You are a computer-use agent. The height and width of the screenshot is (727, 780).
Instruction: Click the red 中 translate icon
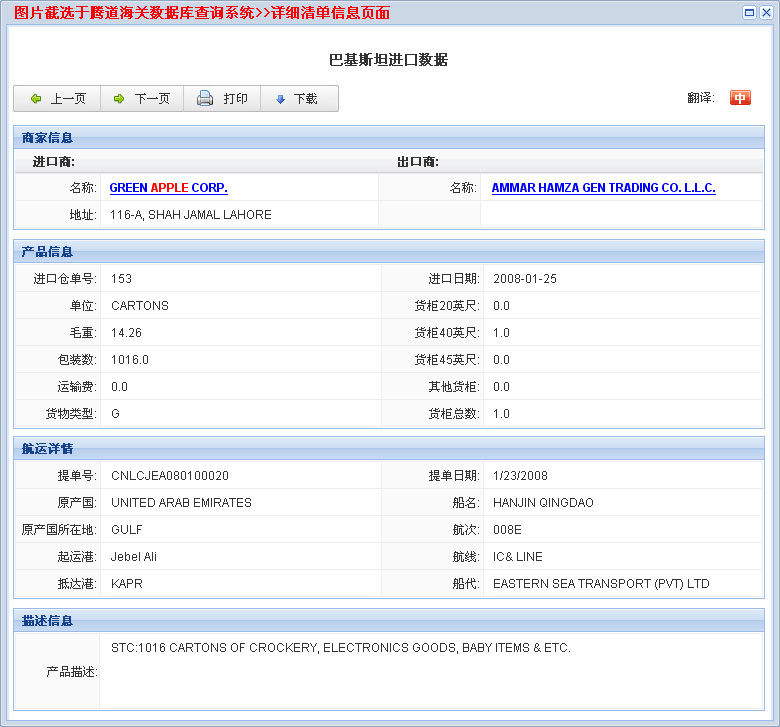740,98
